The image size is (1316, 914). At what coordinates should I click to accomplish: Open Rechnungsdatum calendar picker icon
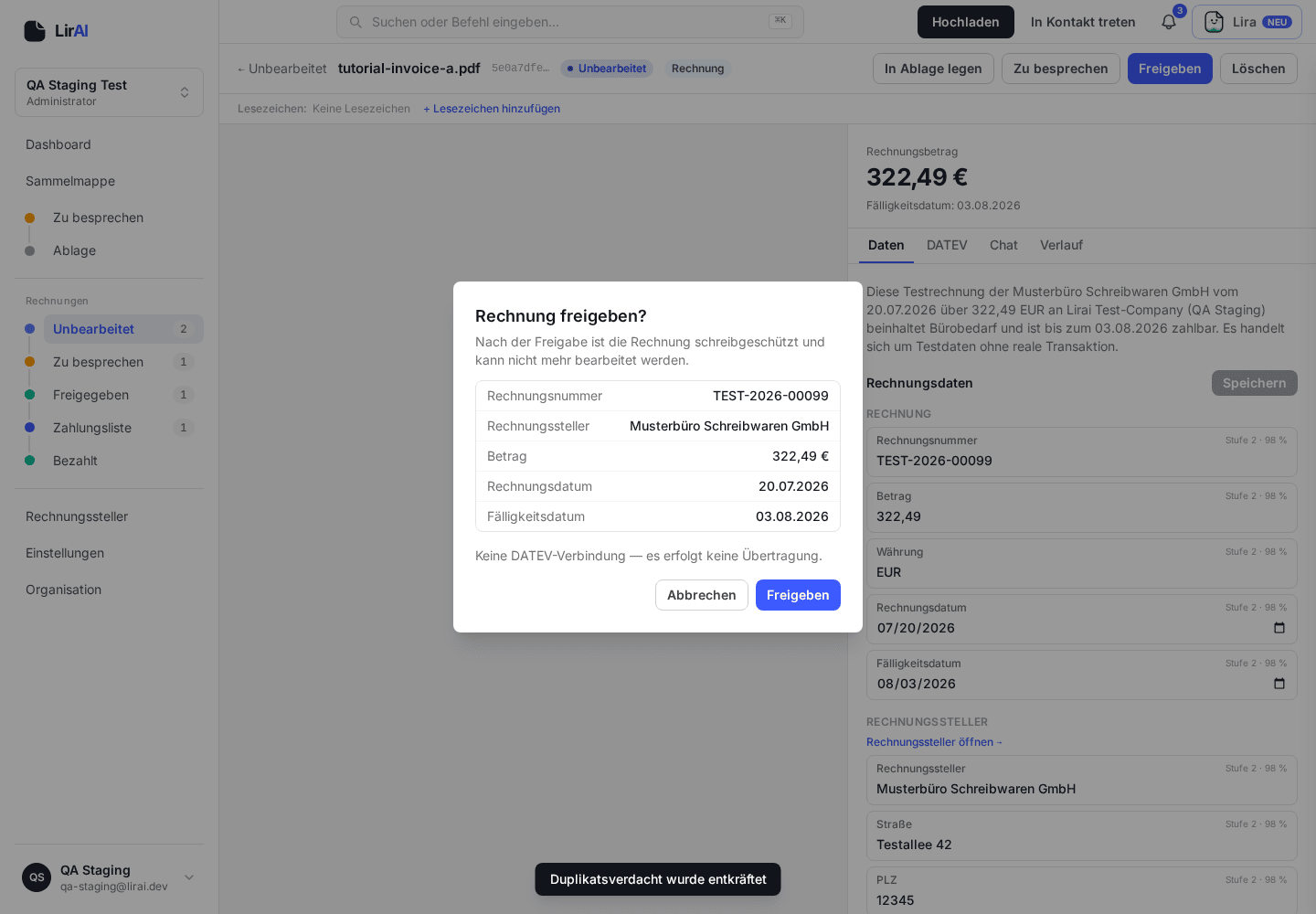point(1279,628)
